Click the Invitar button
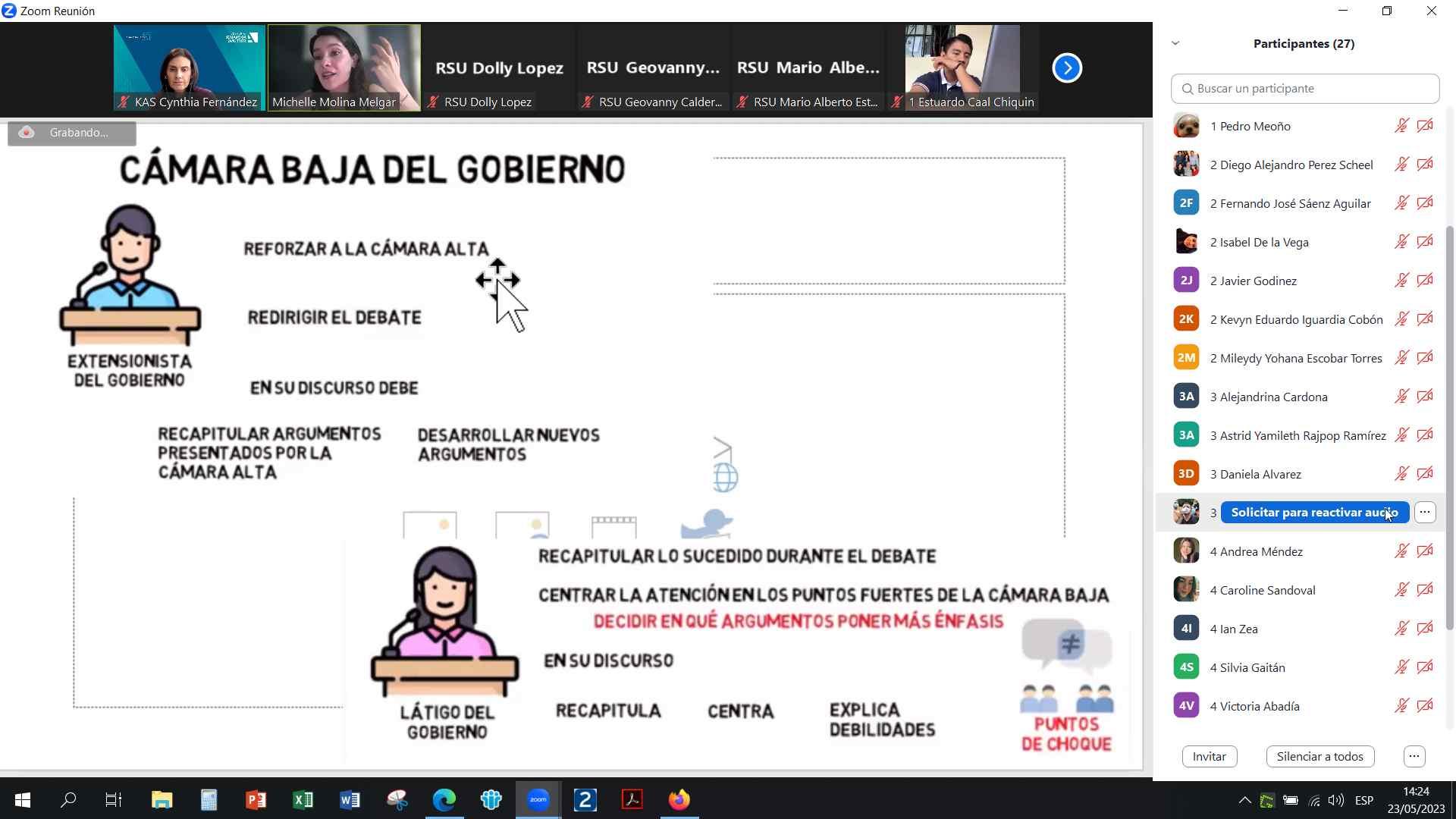The width and height of the screenshot is (1456, 819). pyautogui.click(x=1209, y=756)
